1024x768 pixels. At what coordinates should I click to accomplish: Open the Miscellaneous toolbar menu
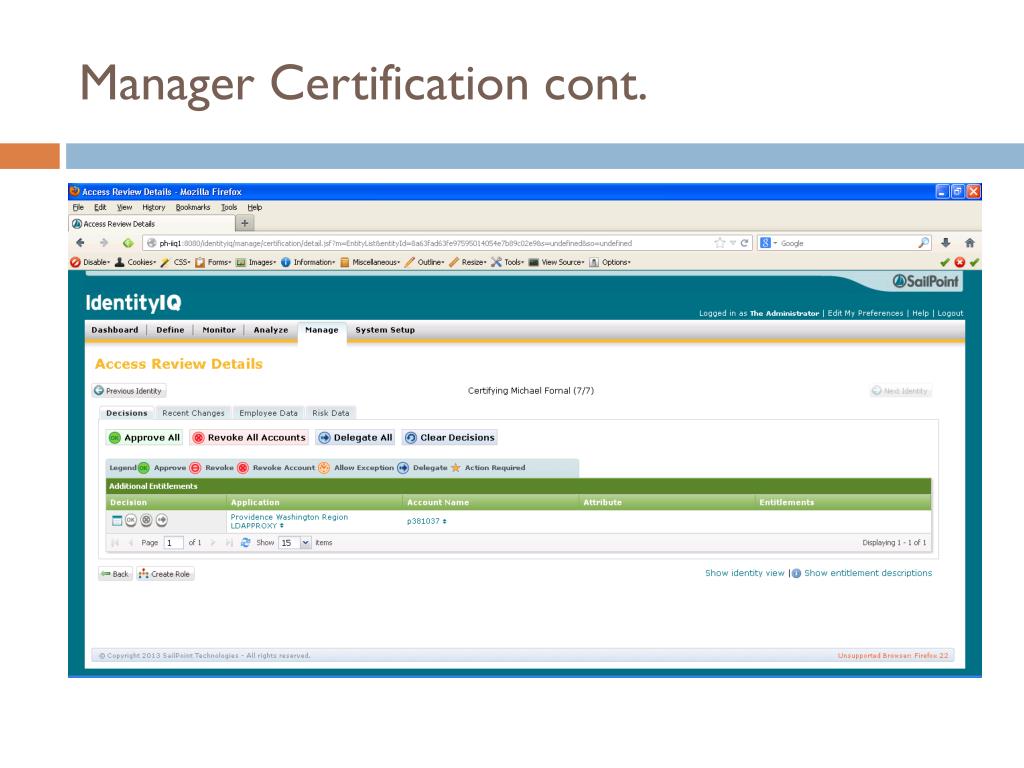(x=370, y=262)
